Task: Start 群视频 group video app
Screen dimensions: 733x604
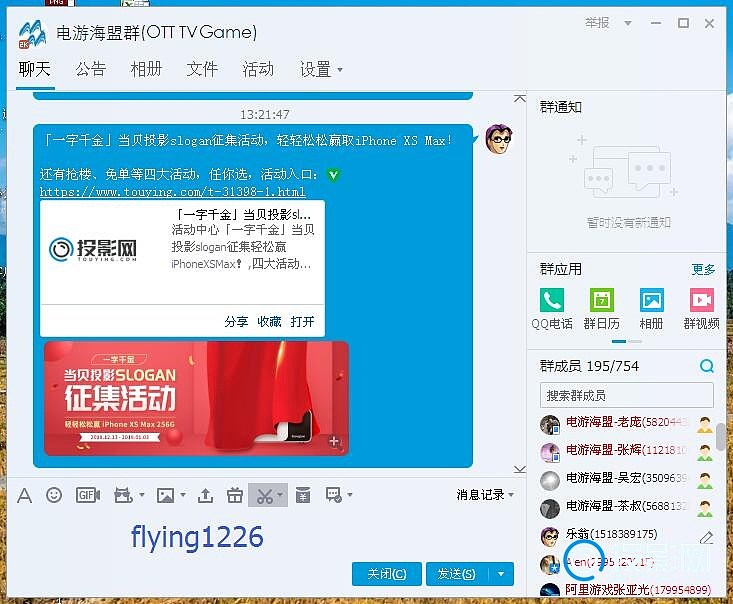Action: tap(701, 308)
